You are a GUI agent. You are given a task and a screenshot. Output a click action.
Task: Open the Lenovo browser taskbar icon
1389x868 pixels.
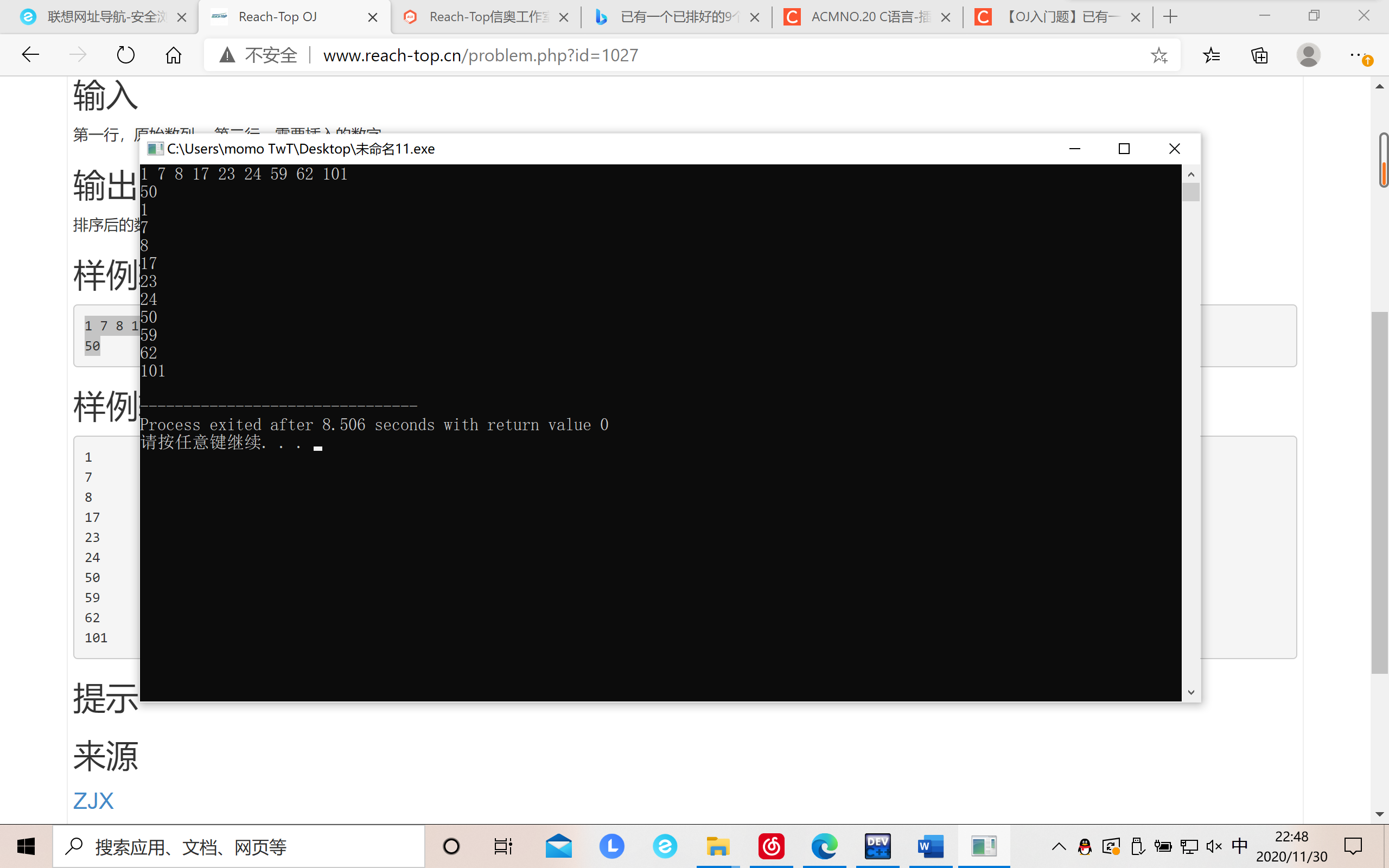pos(665,846)
